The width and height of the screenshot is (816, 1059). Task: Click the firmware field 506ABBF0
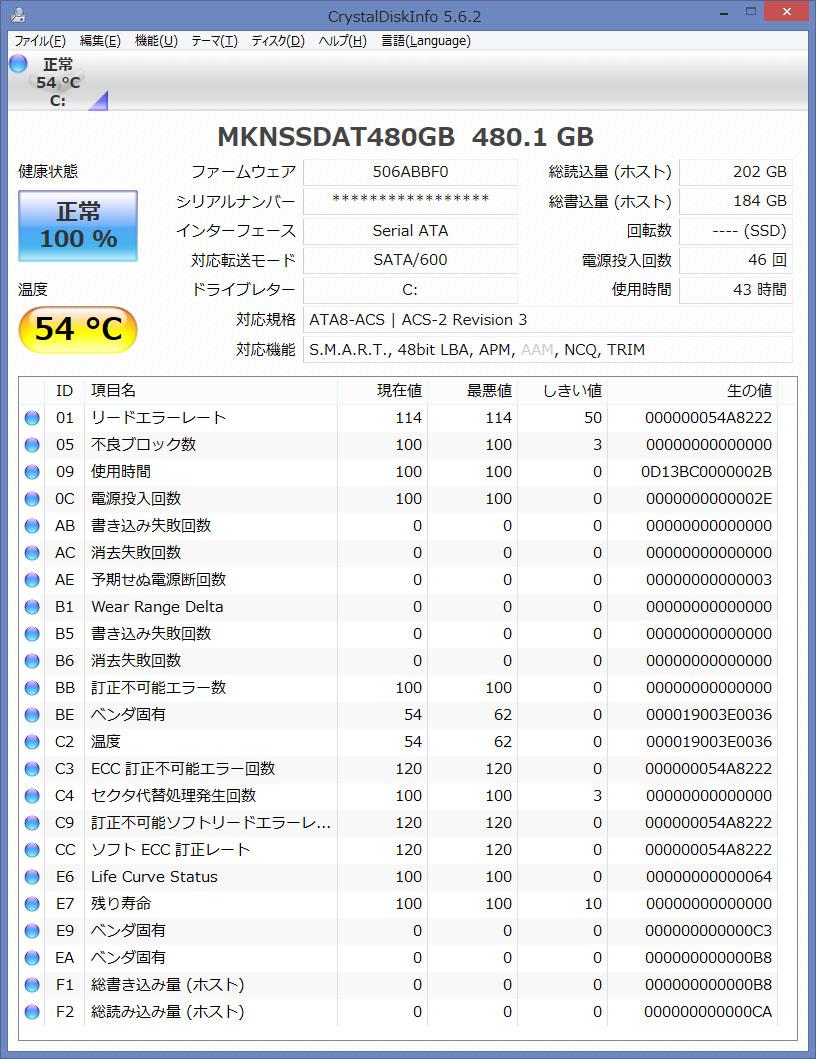click(410, 172)
